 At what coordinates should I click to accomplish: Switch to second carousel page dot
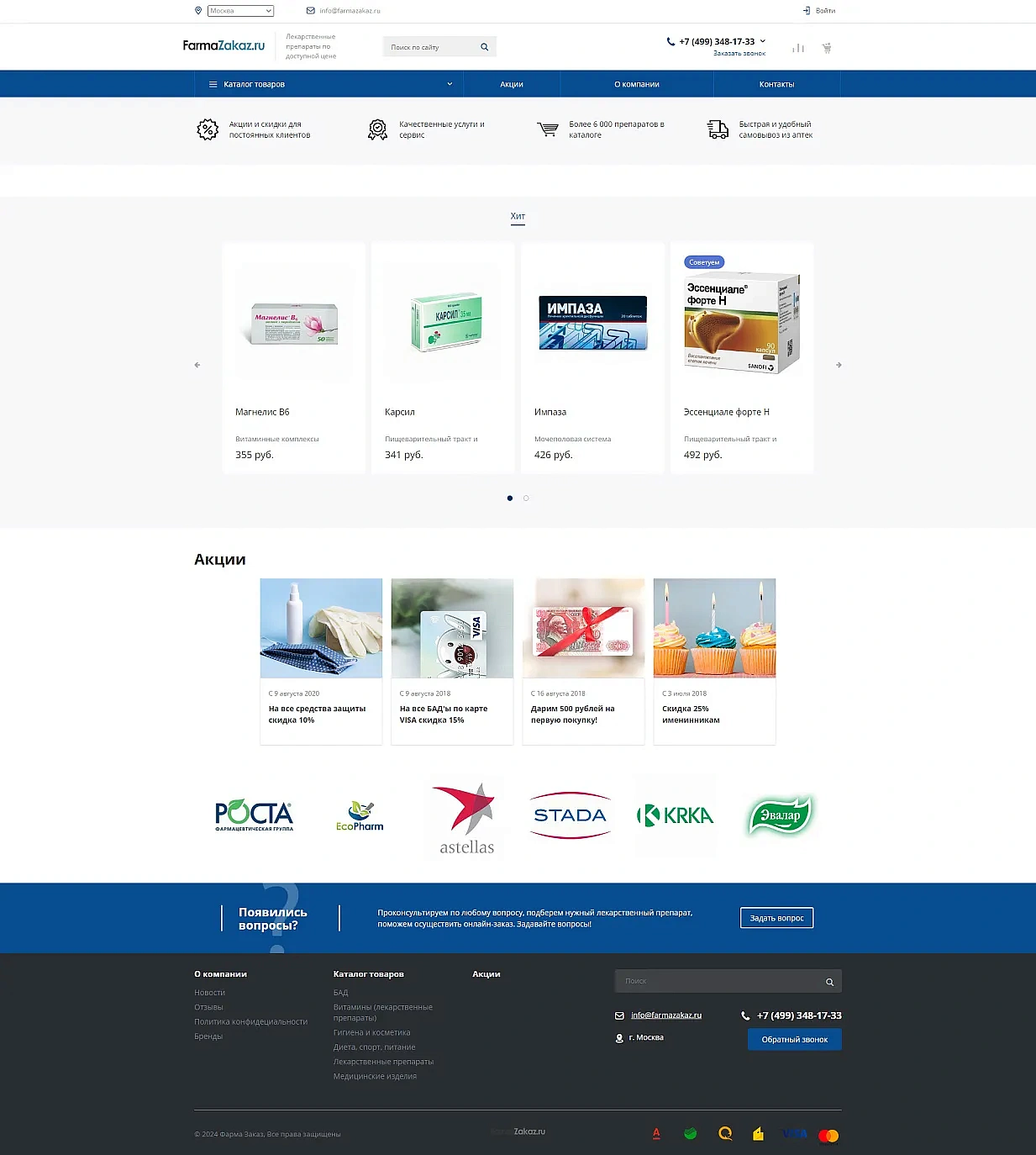(x=526, y=498)
